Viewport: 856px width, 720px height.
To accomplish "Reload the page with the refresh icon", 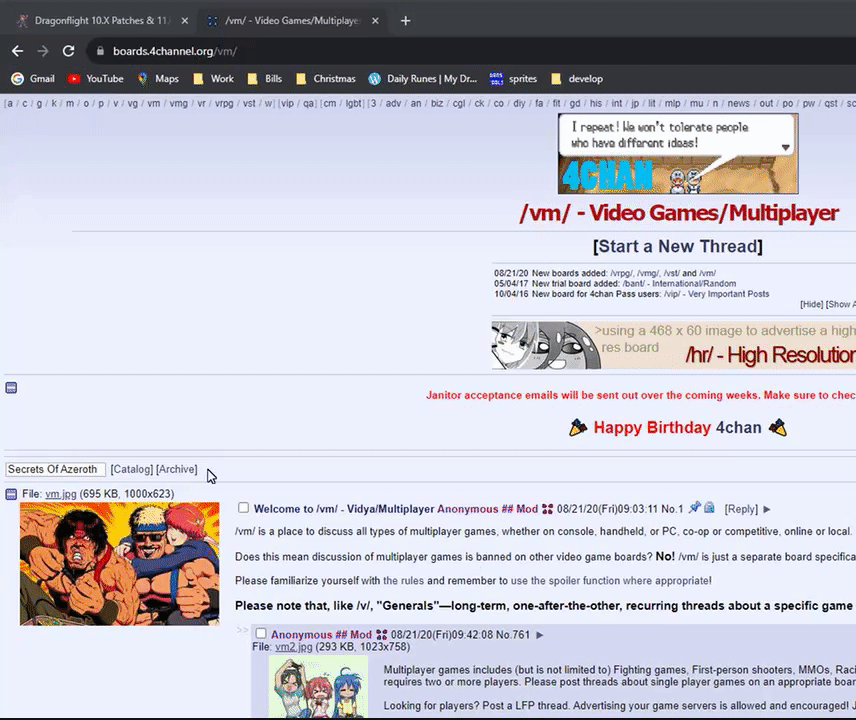I will point(68,51).
